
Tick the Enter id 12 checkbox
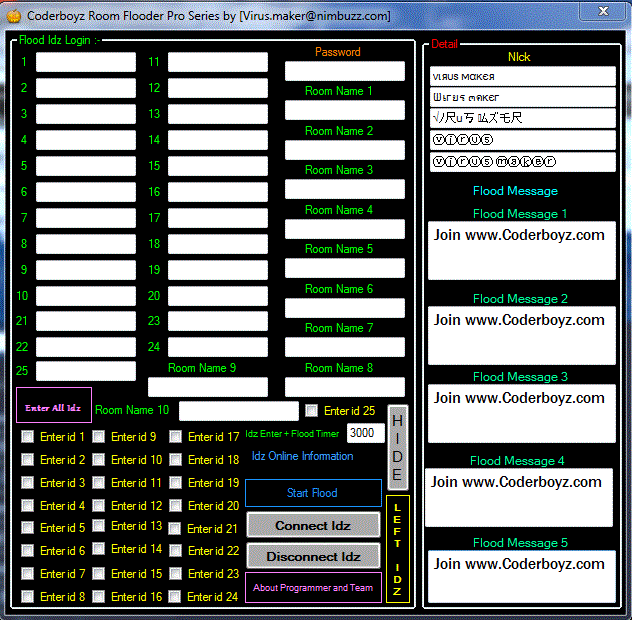tap(98, 506)
